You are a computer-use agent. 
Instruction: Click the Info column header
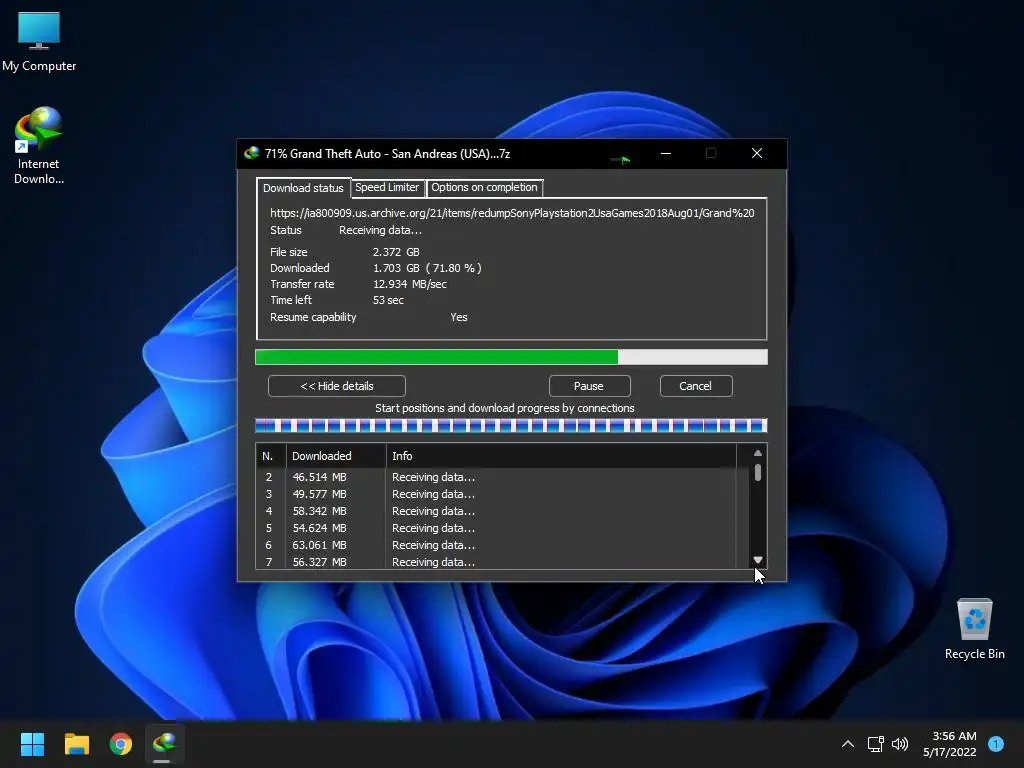pyautogui.click(x=562, y=456)
